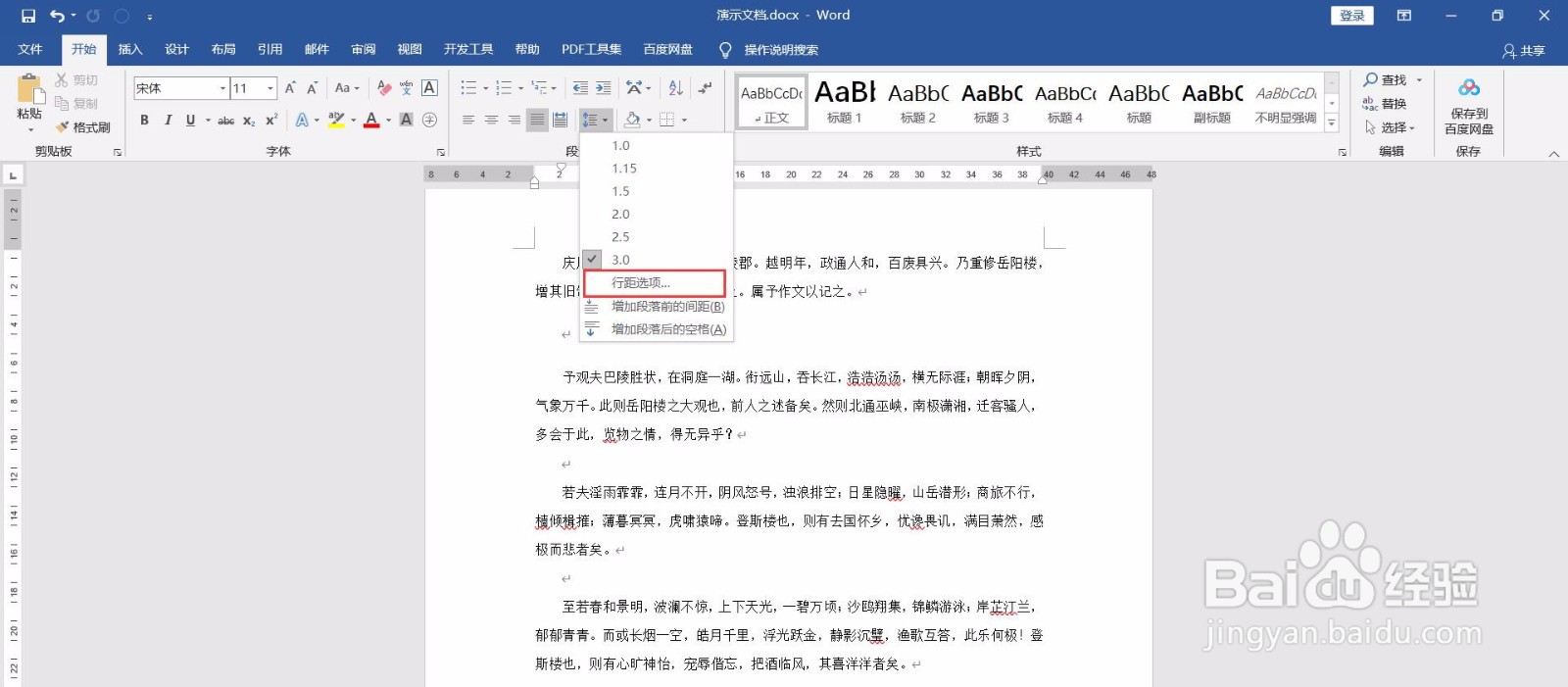Click the tab selector at ruler corner
The width and height of the screenshot is (1568, 687).
[x=13, y=175]
